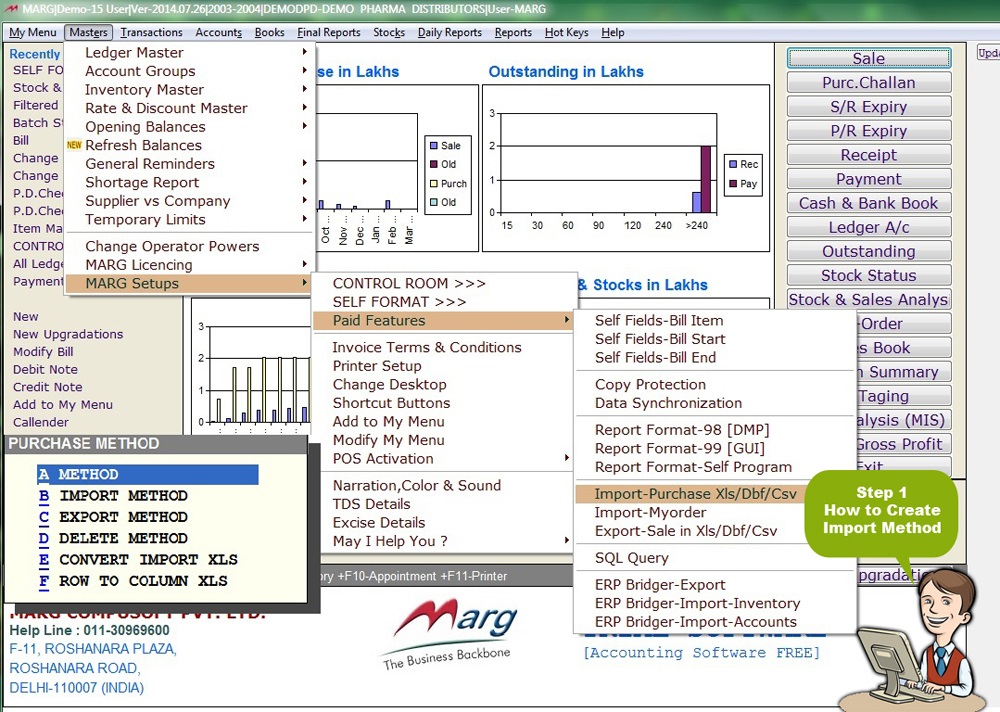Click the Receipt button
The height and width of the screenshot is (712, 1000).
click(x=869, y=154)
